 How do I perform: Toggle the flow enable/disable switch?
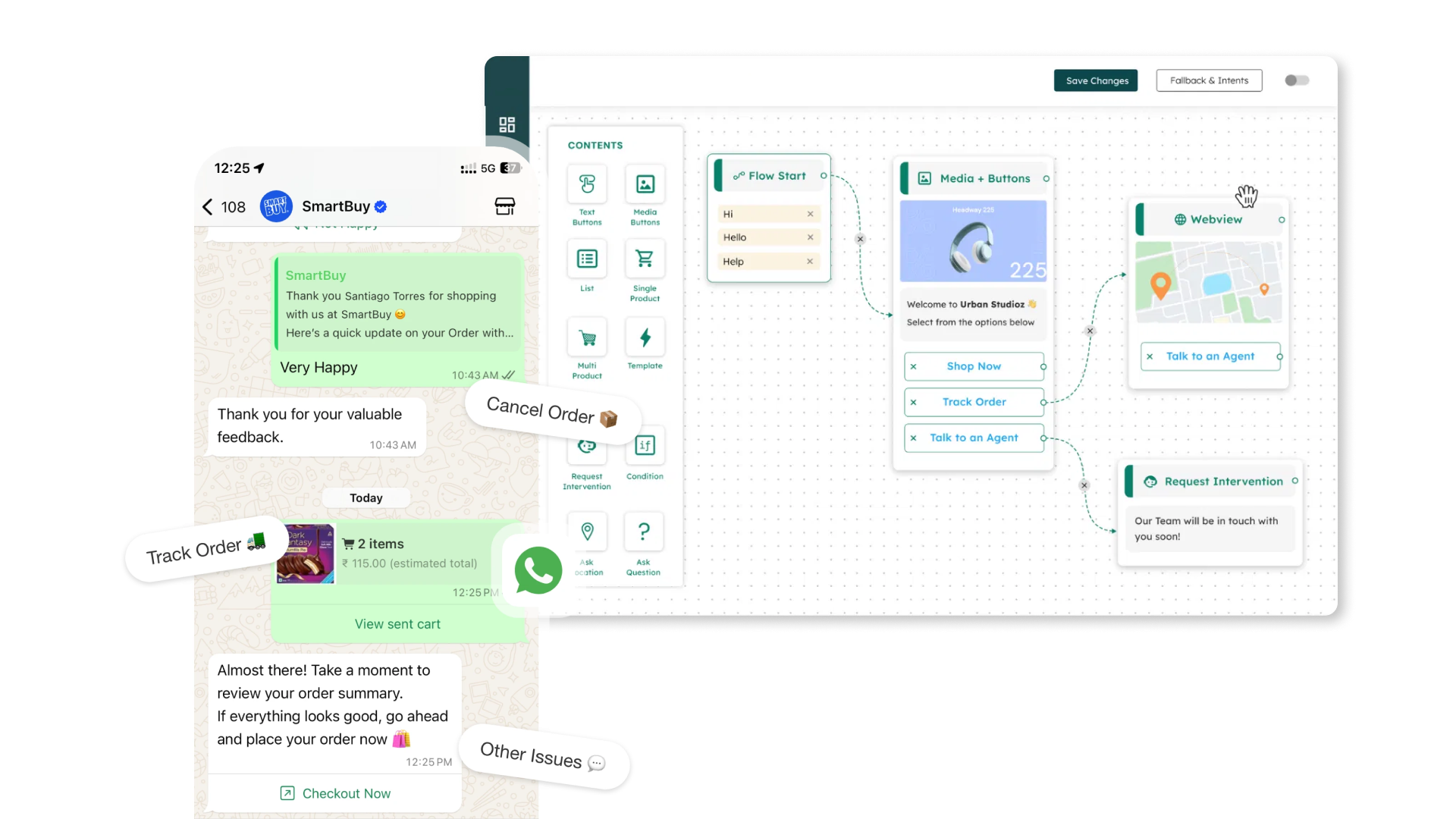click(x=1296, y=79)
